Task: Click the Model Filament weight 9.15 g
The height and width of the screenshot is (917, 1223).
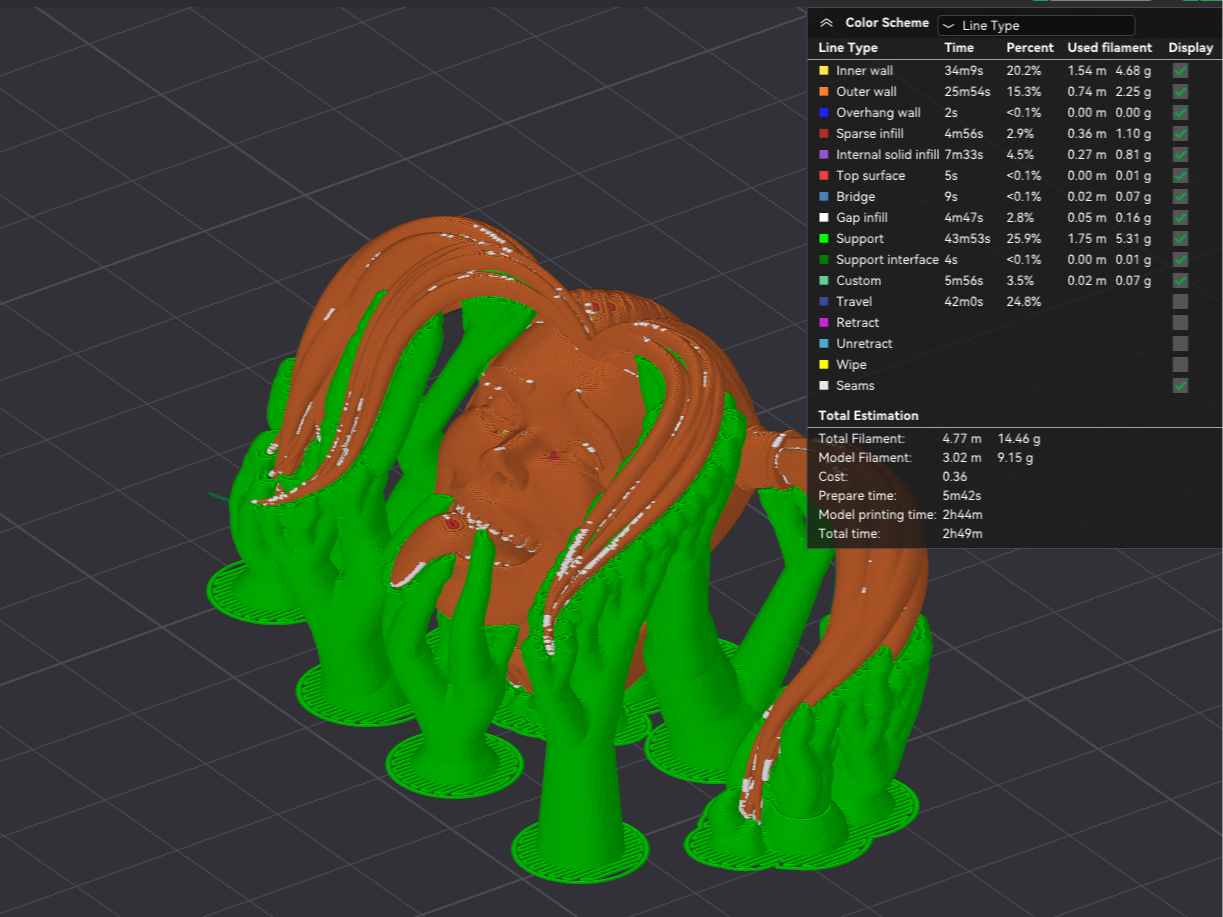Action: tap(1015, 457)
